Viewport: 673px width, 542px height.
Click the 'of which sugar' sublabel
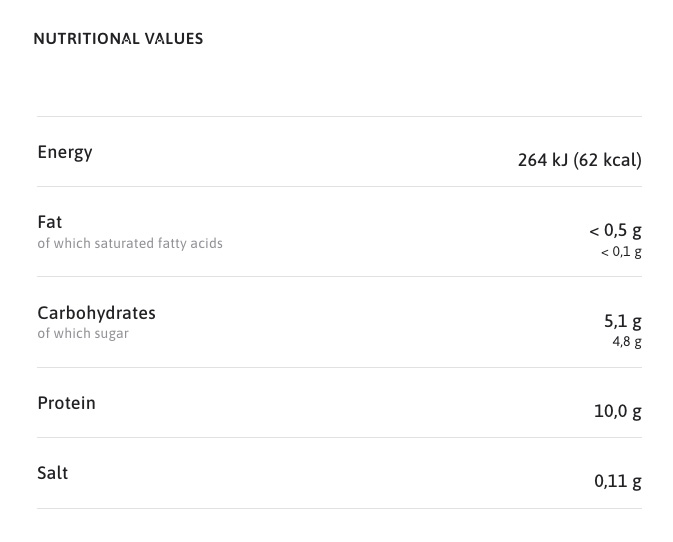83,333
